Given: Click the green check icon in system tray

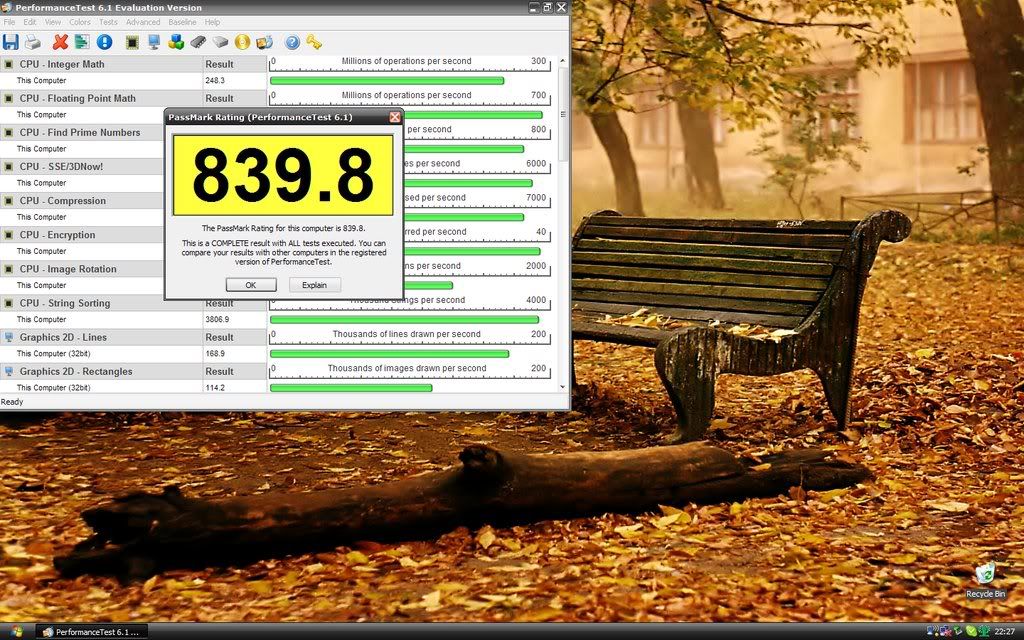Looking at the screenshot, I should pyautogui.click(x=971, y=632).
